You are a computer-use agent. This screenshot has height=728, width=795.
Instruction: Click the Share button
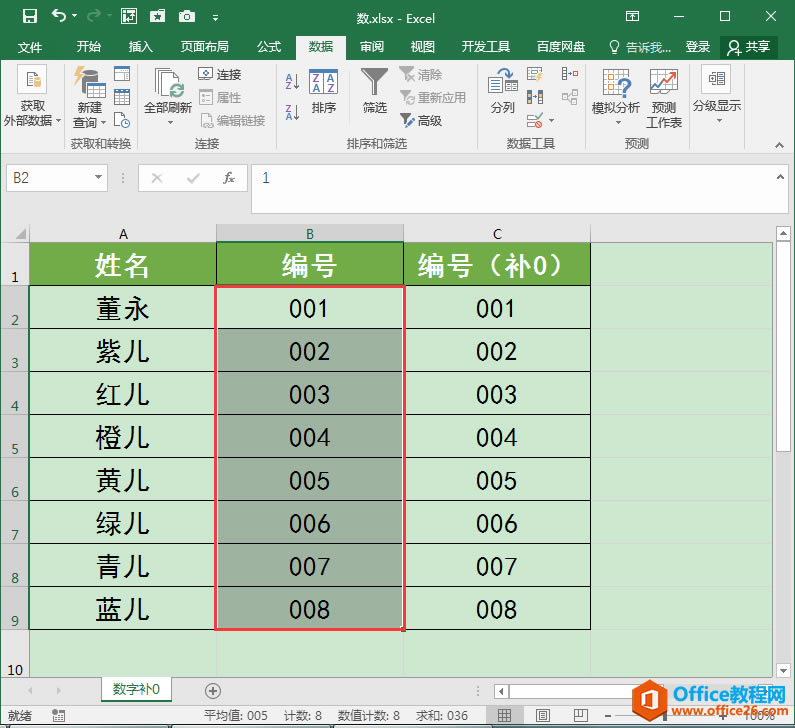(x=749, y=47)
